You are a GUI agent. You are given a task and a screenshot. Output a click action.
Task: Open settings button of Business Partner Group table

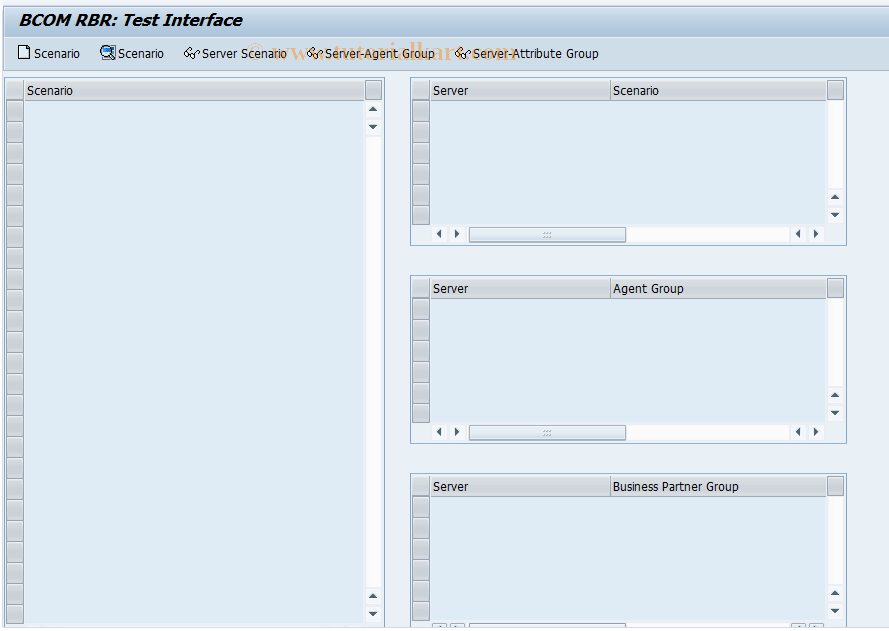coord(836,486)
